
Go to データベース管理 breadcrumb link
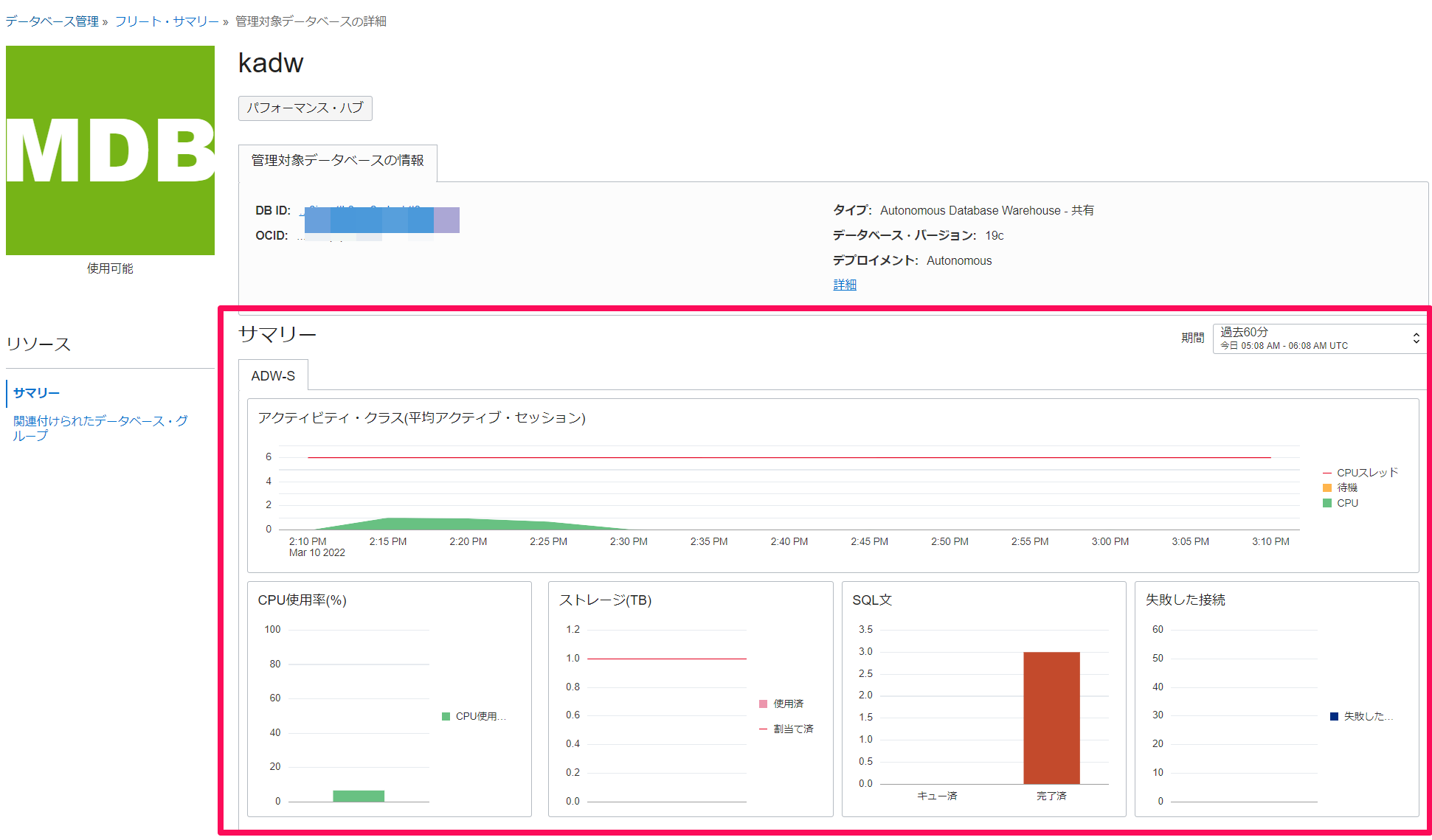point(52,21)
